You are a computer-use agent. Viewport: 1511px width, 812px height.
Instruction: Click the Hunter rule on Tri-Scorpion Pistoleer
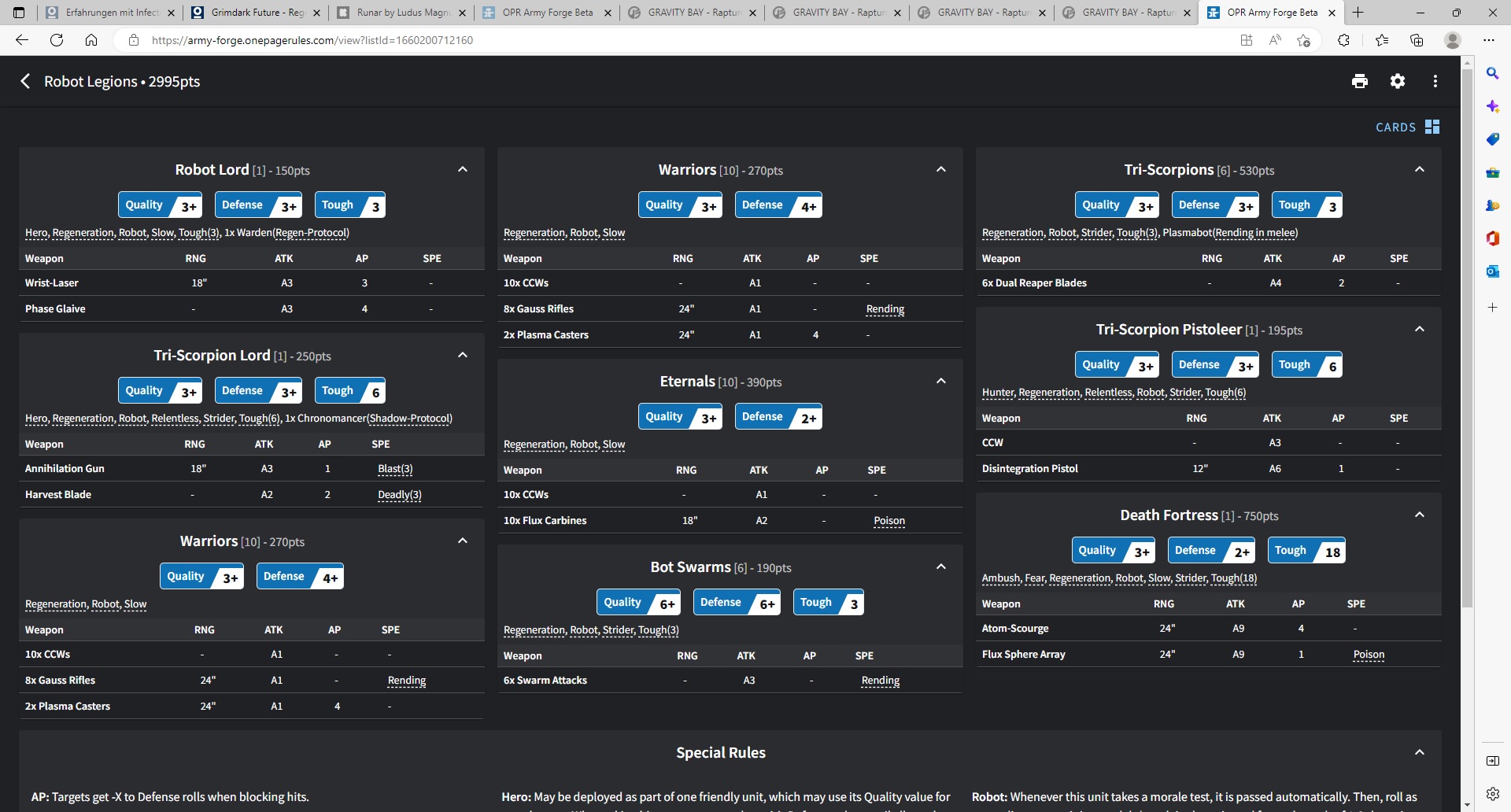(998, 393)
